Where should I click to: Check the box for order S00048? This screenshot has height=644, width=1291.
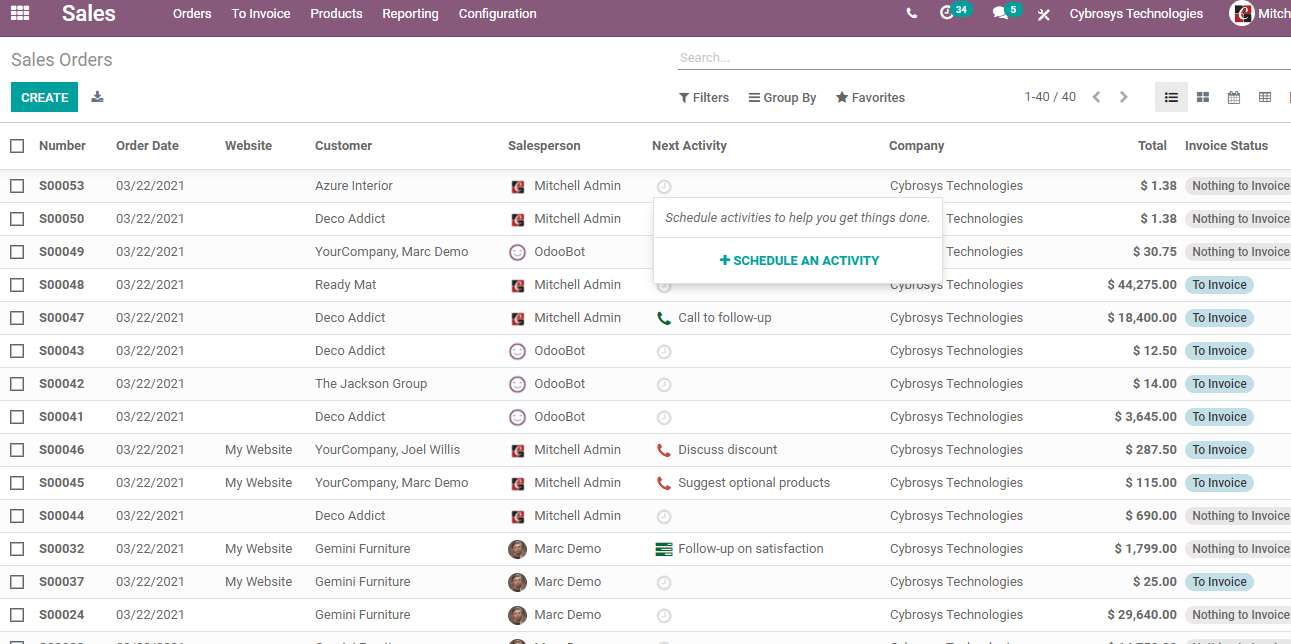pos(17,285)
